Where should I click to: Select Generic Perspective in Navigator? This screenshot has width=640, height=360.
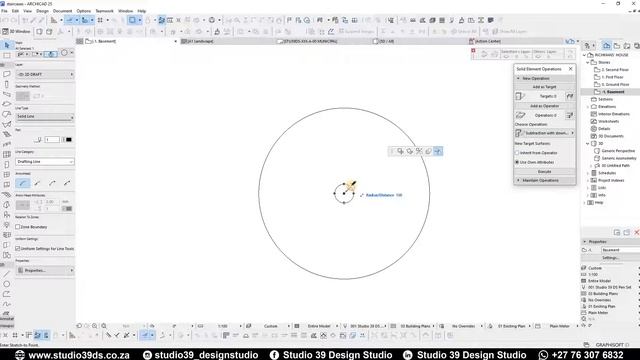point(619,151)
